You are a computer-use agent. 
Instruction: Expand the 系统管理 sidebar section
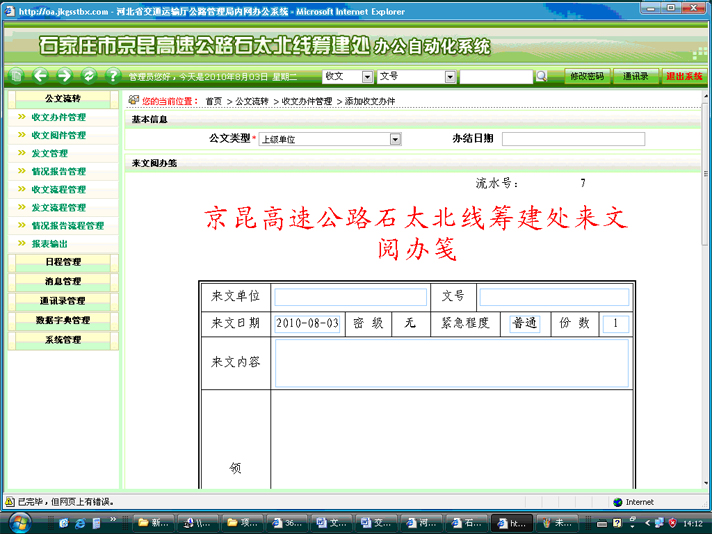63,340
